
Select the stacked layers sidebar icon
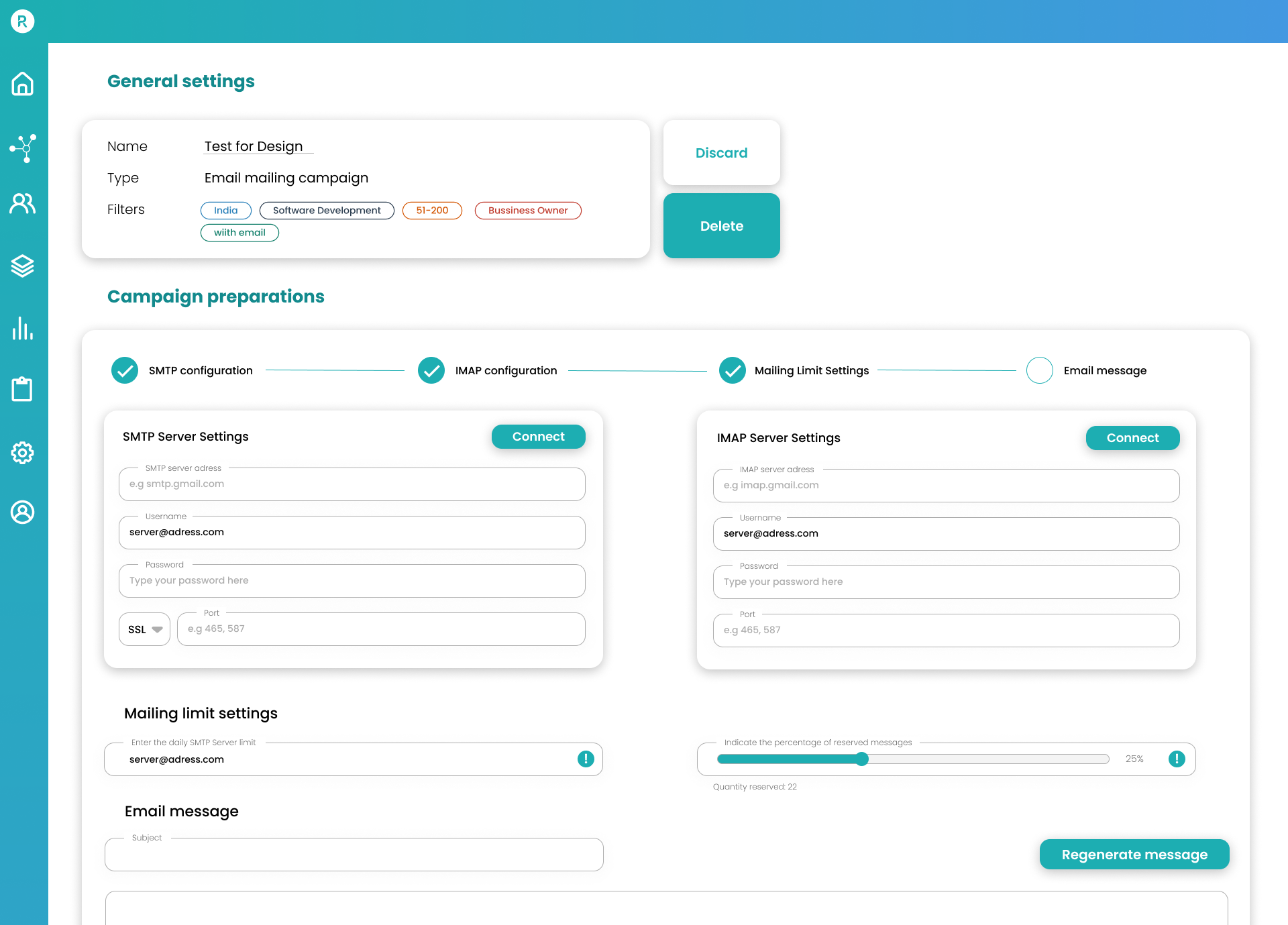22,266
